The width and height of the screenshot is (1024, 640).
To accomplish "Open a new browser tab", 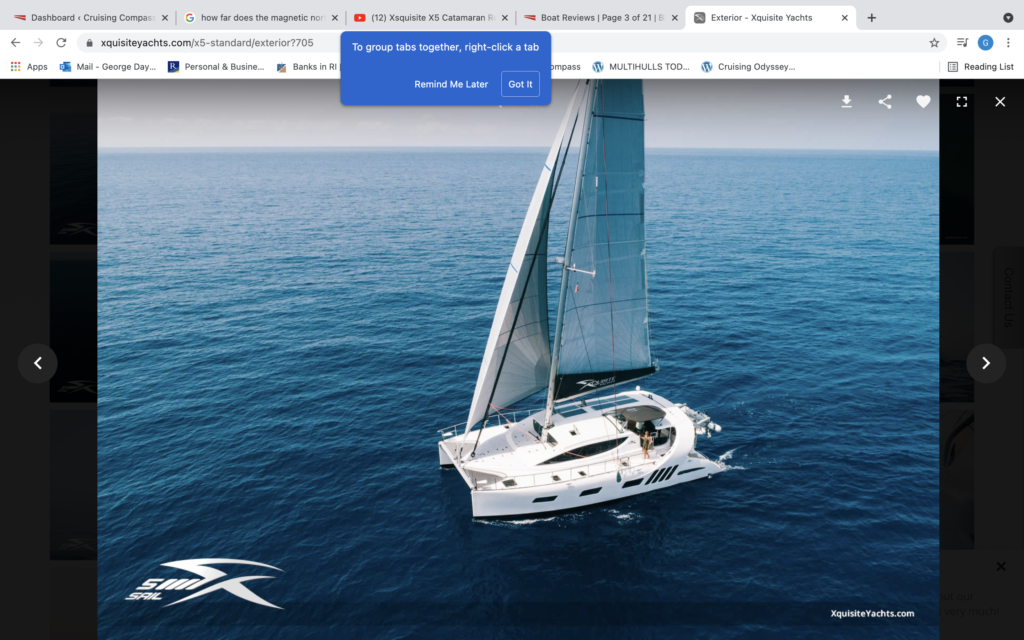I will pyautogui.click(x=872, y=18).
